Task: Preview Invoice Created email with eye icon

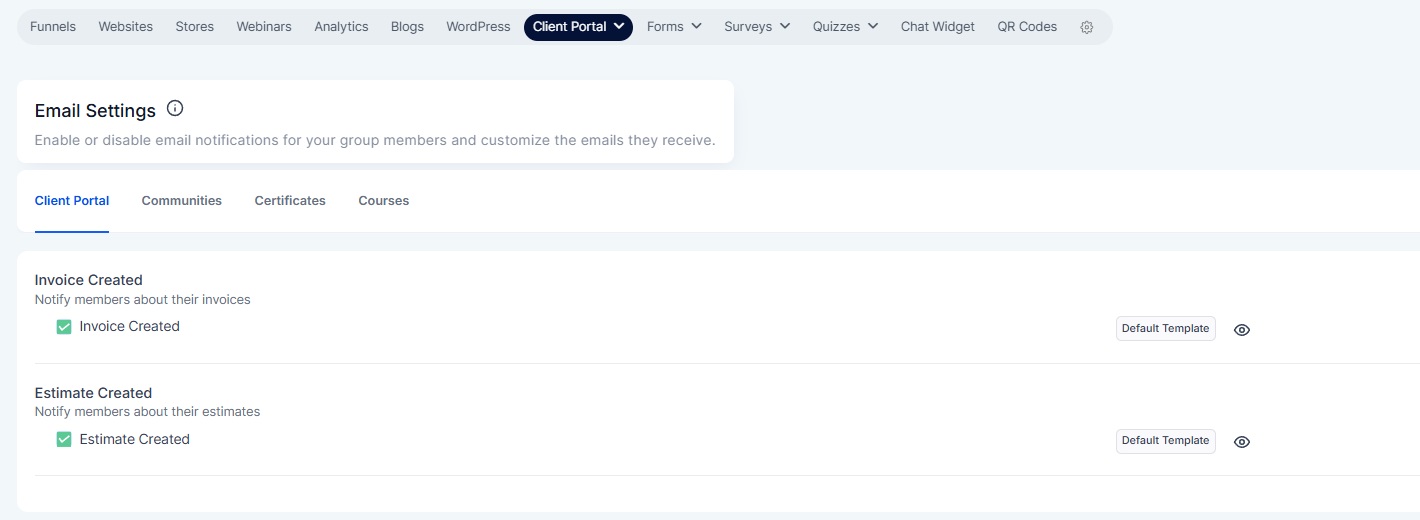Action: point(1242,329)
